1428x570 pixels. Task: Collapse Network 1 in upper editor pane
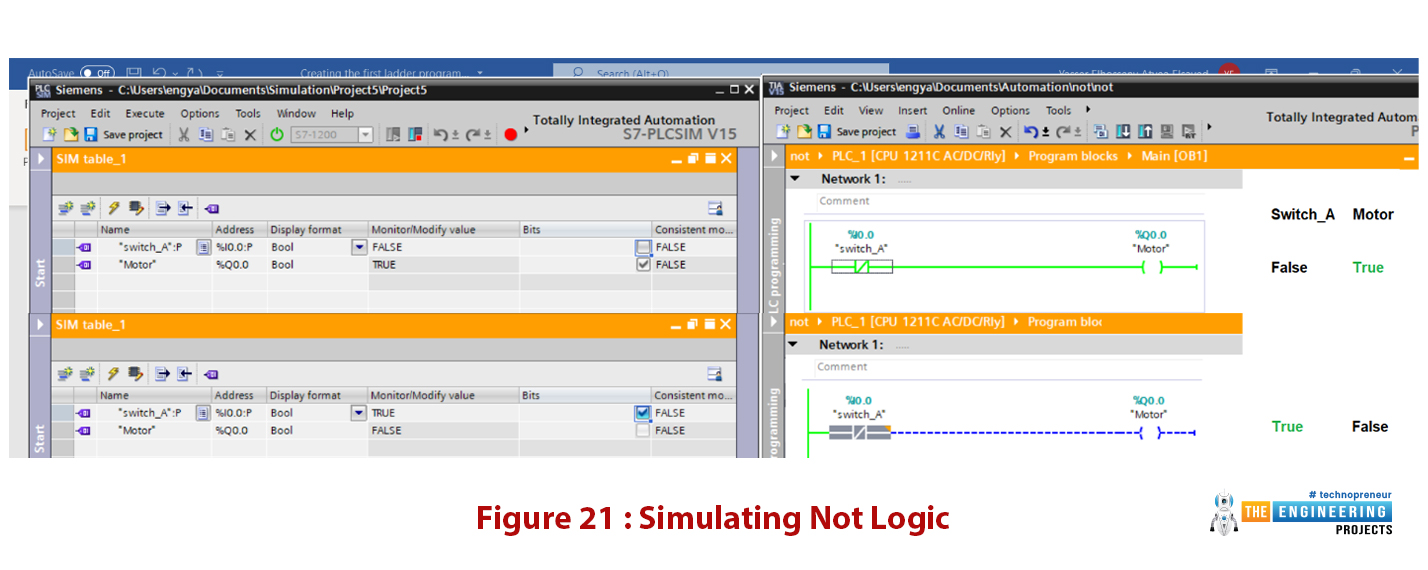coord(795,179)
